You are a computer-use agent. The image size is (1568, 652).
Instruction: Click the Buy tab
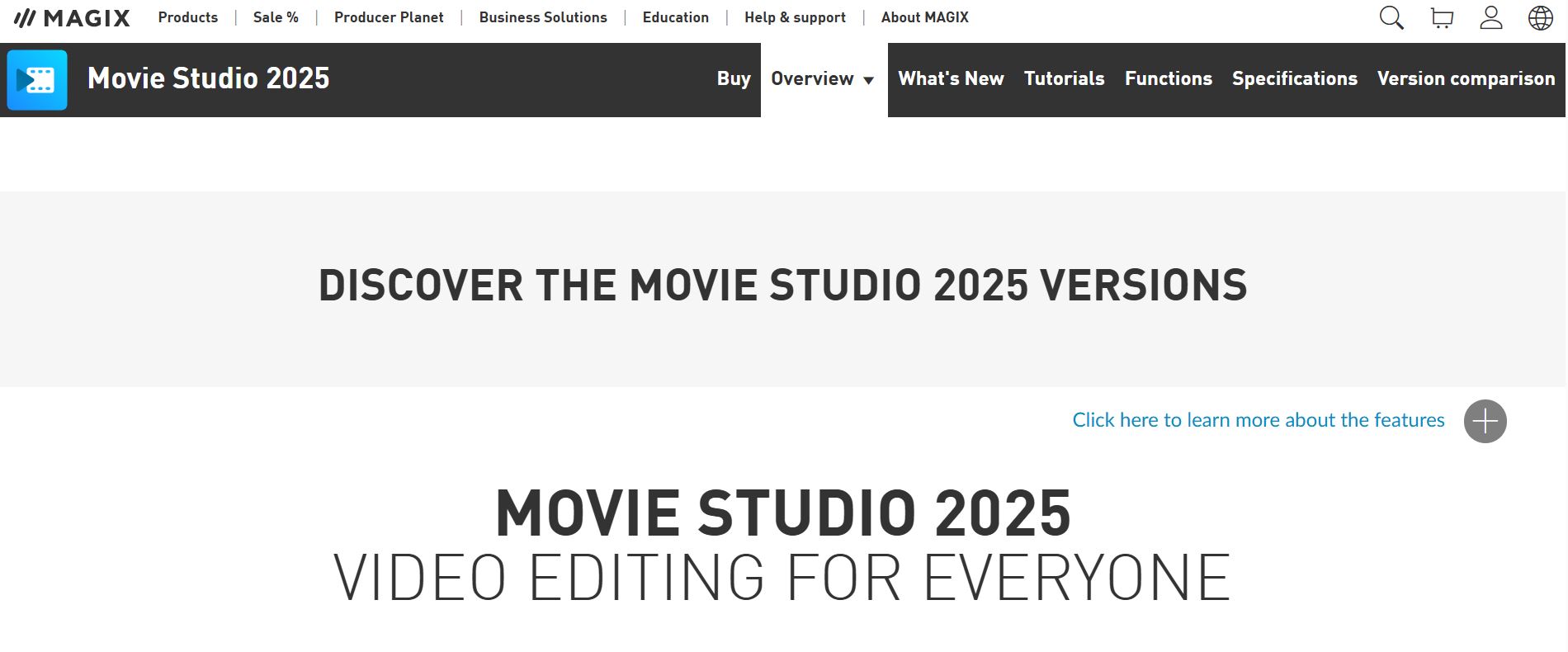pos(734,79)
